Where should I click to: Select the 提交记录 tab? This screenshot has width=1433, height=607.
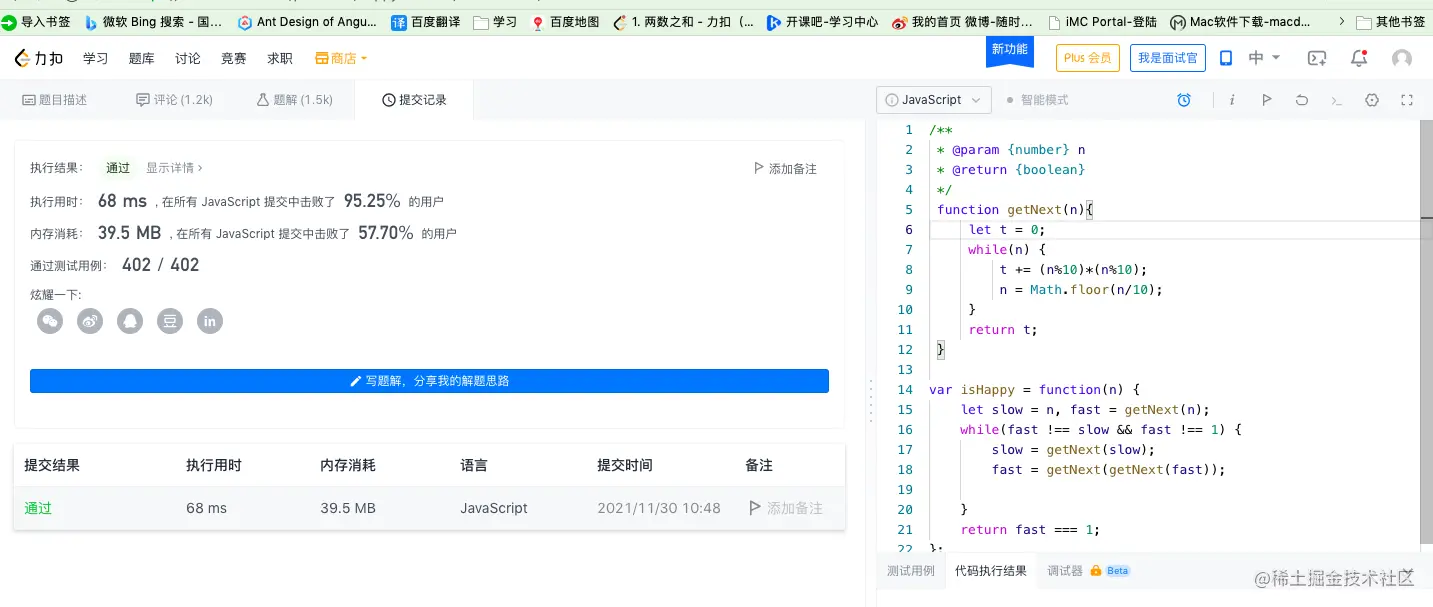click(414, 100)
